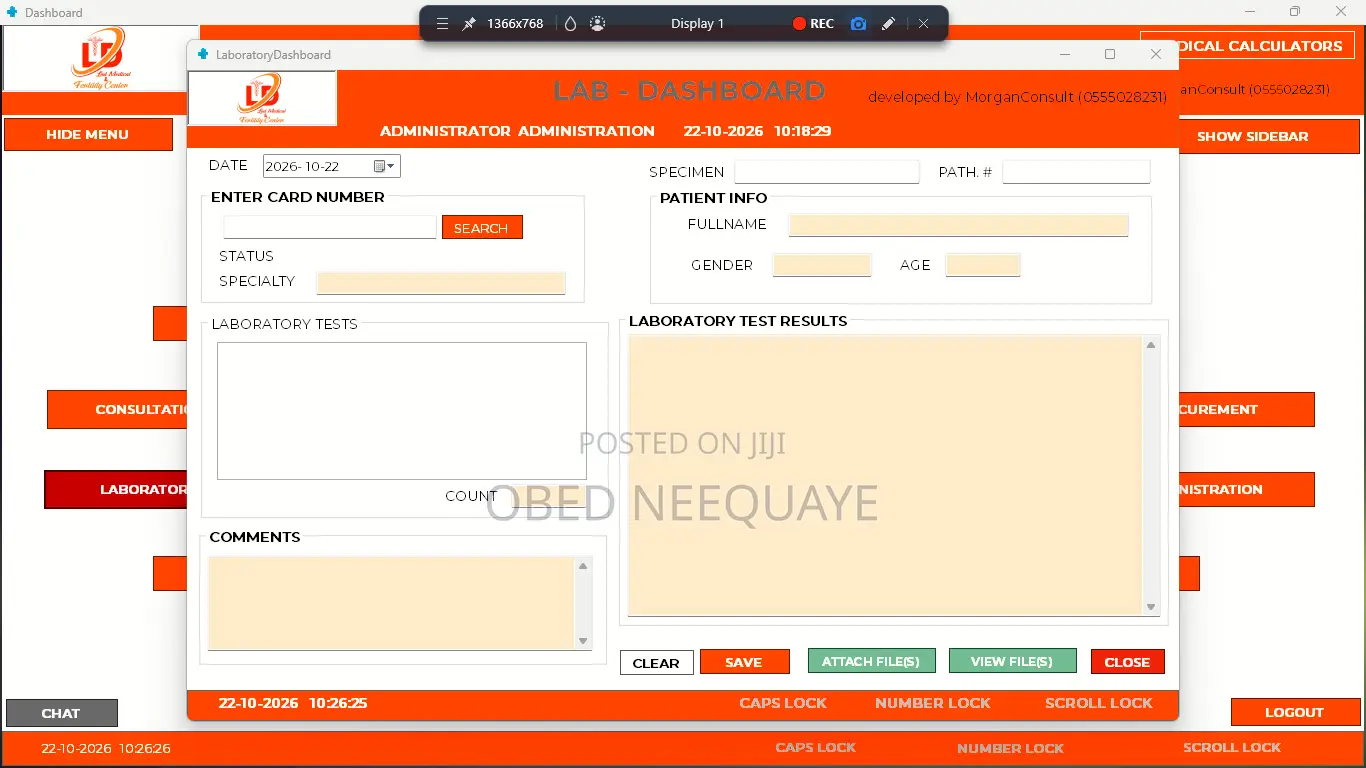Select the LABORATORY menu in Dashboard
This screenshot has height=768, width=1366.
point(116,489)
